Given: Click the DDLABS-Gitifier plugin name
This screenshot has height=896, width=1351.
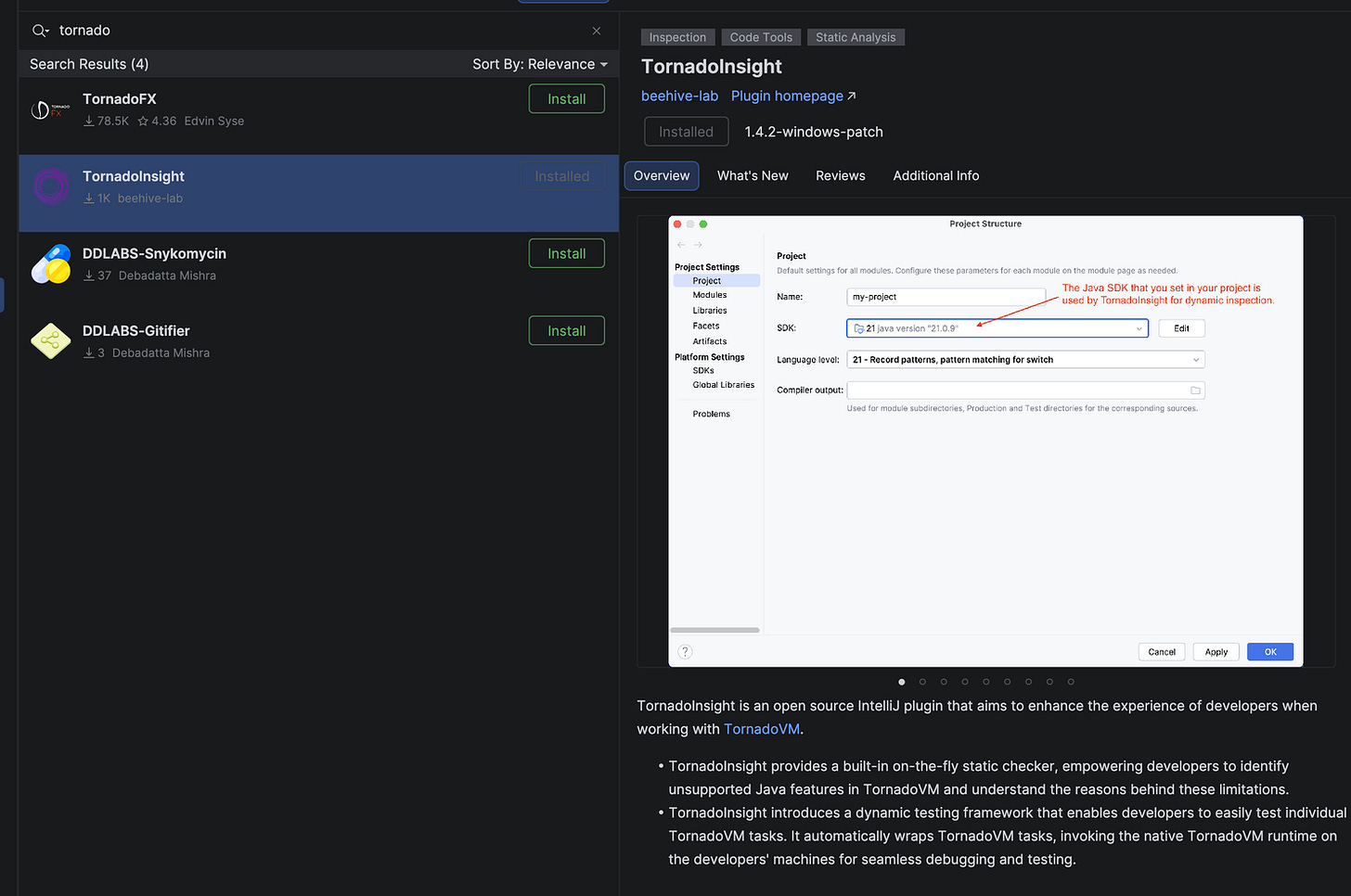Looking at the screenshot, I should (136, 331).
